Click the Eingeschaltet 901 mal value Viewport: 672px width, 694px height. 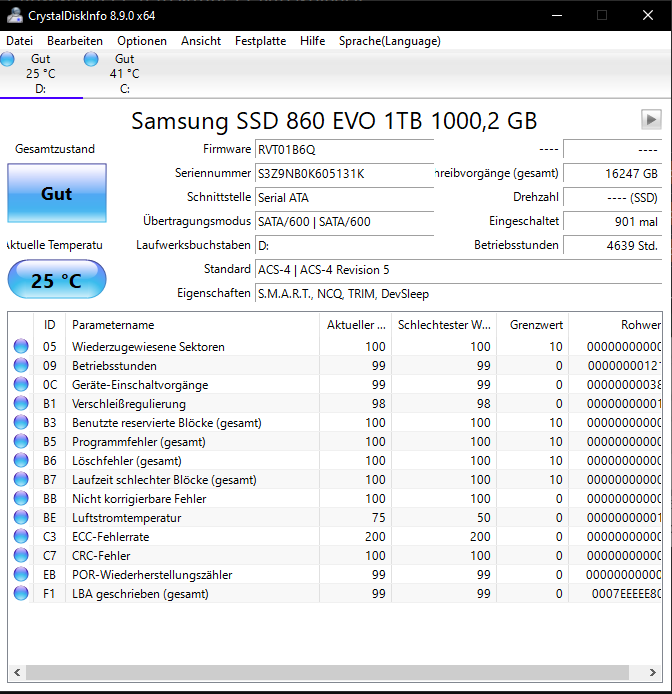tap(612, 221)
